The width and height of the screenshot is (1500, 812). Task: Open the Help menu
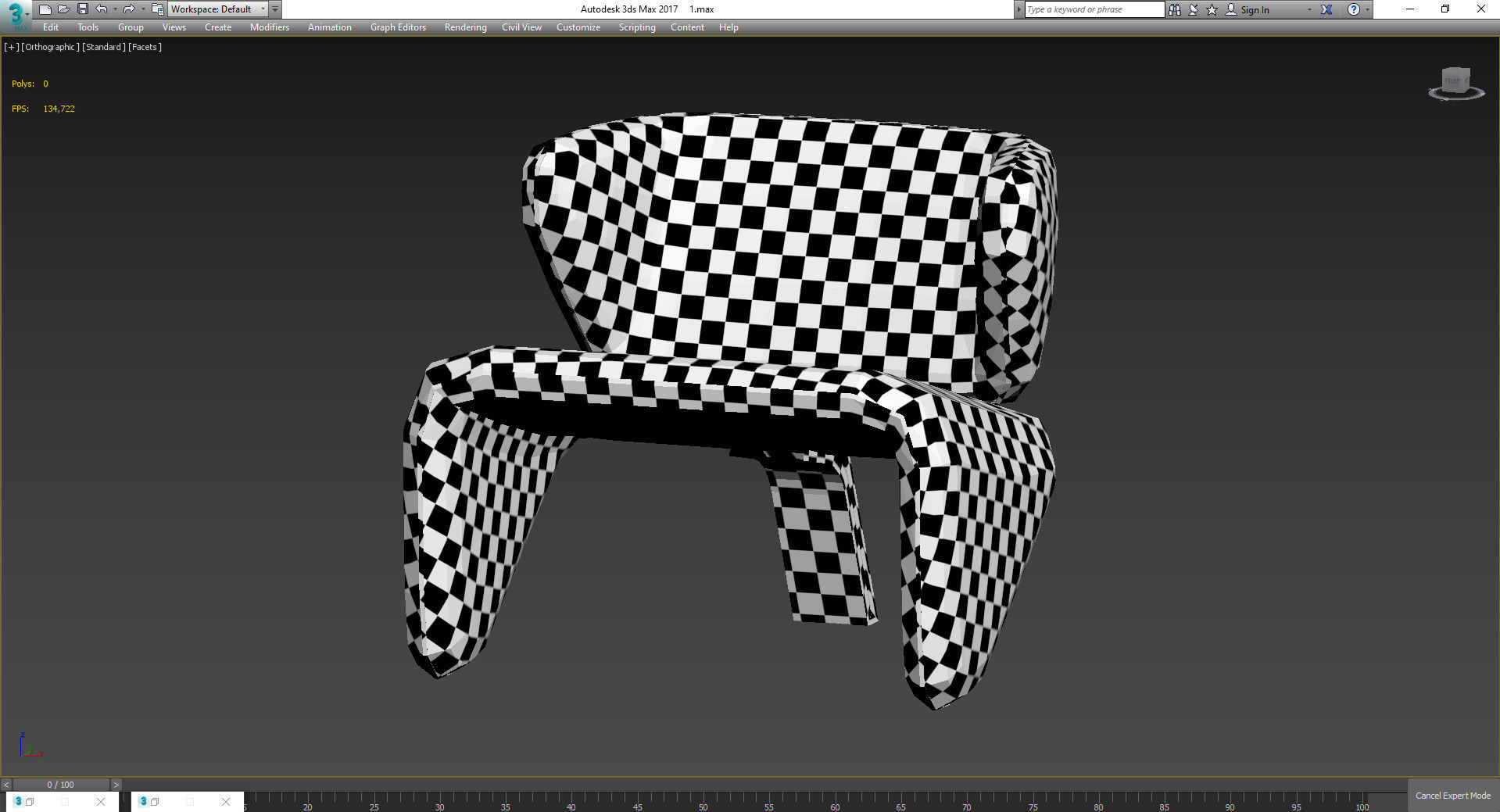pos(729,27)
